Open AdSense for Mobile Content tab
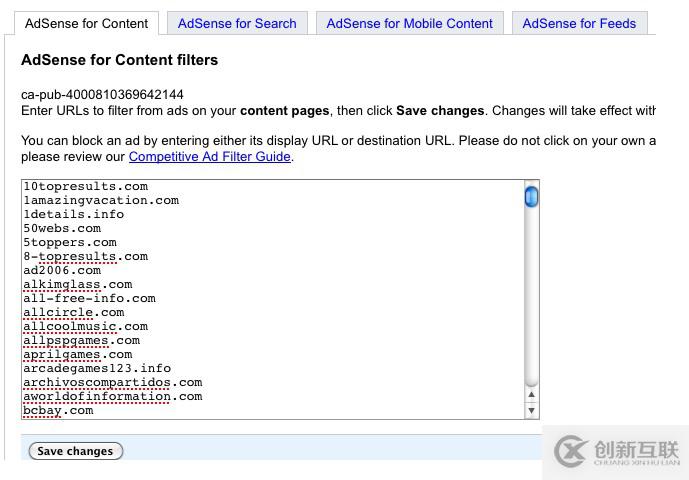689x480 pixels. pyautogui.click(x=410, y=23)
